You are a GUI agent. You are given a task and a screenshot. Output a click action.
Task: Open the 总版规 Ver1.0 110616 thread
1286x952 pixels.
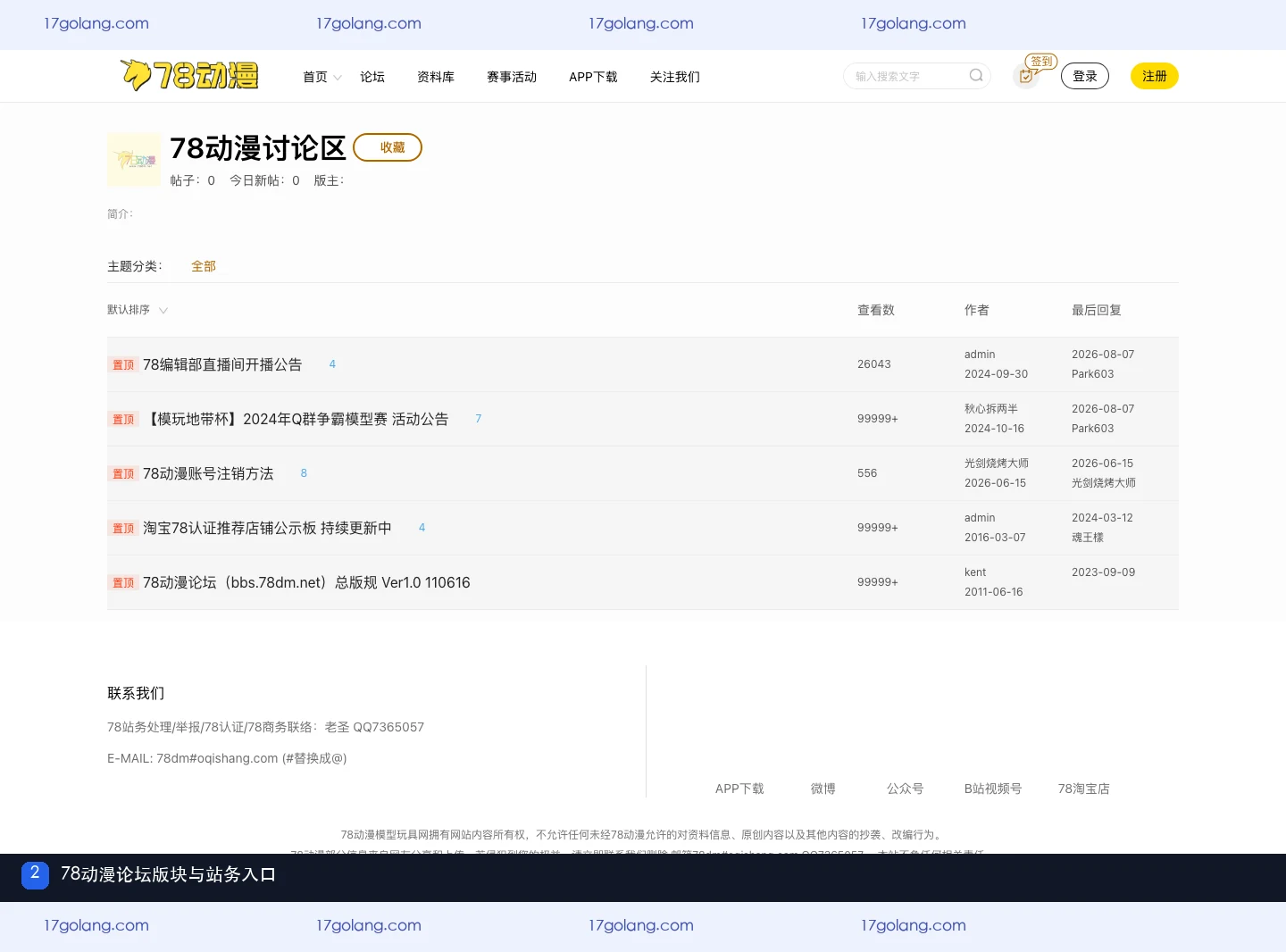point(306,582)
